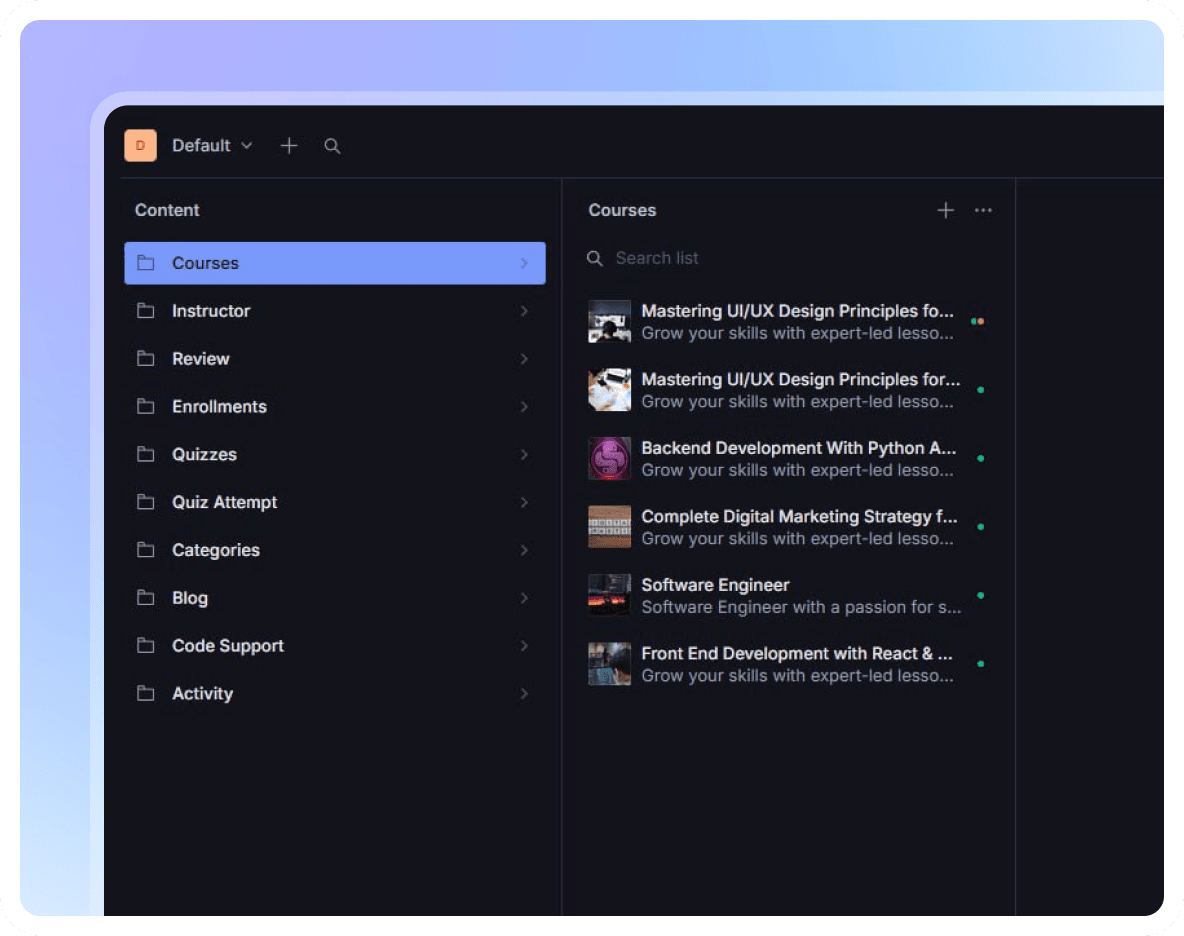Open global search with the magnifier icon
This screenshot has height=936, width=1184.
[332, 145]
